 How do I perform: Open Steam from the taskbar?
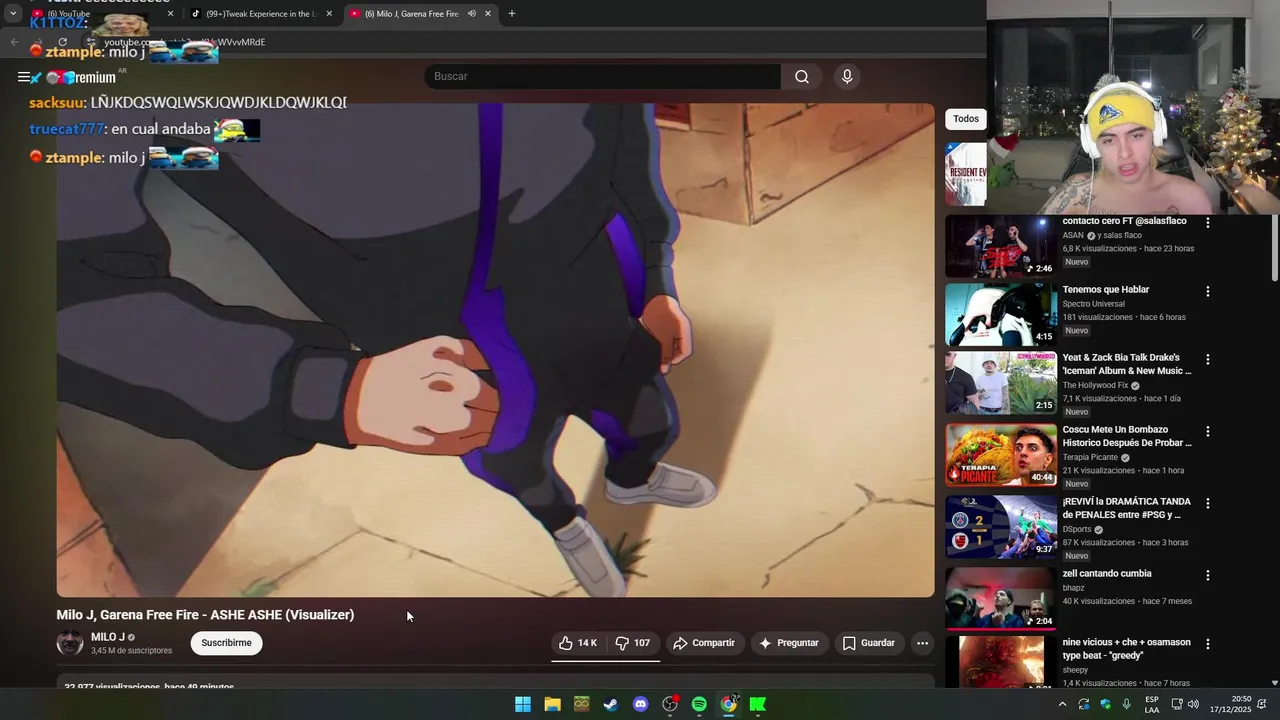click(x=611, y=704)
